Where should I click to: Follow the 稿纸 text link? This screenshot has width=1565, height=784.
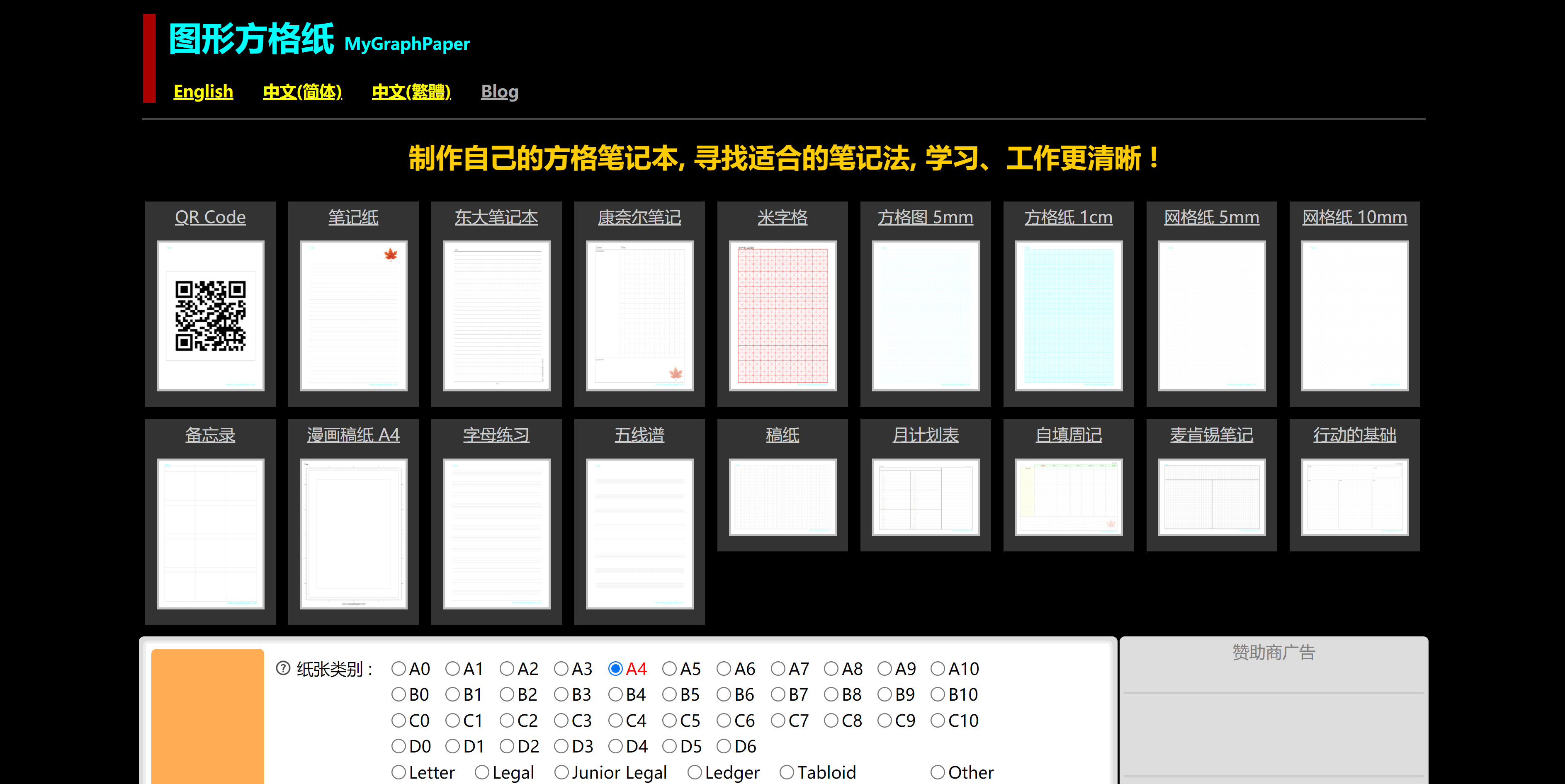click(x=782, y=435)
